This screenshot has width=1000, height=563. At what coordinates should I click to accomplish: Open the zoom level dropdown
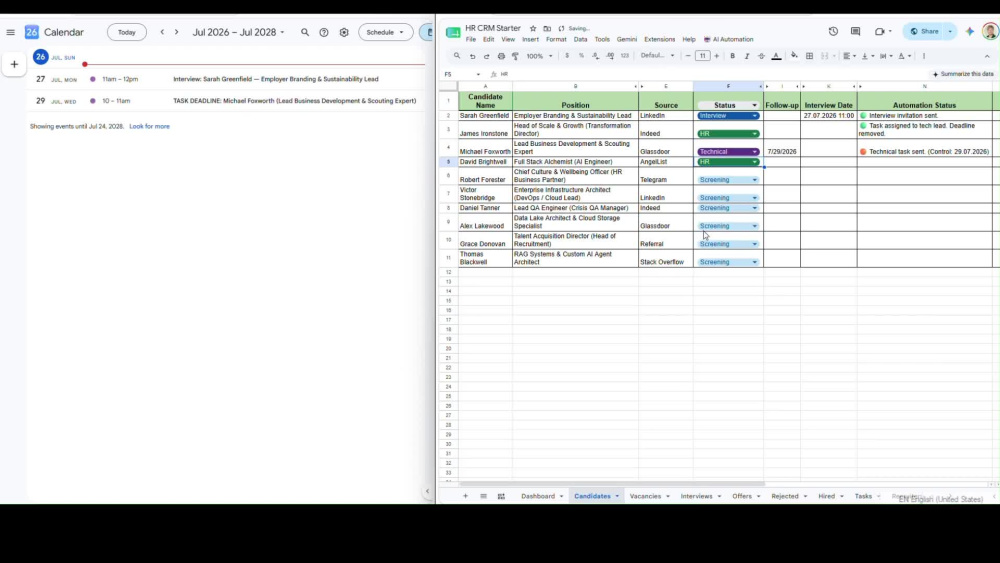point(540,56)
